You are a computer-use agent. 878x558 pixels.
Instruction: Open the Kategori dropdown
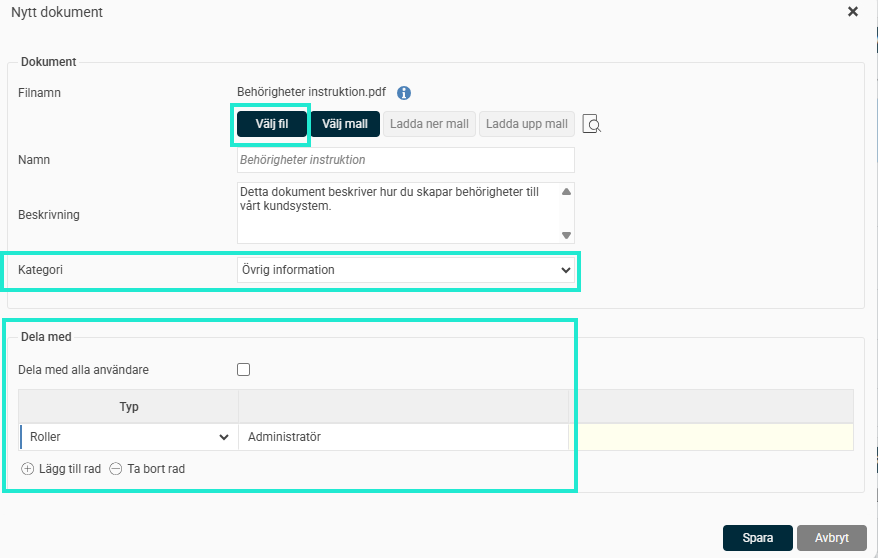point(405,270)
